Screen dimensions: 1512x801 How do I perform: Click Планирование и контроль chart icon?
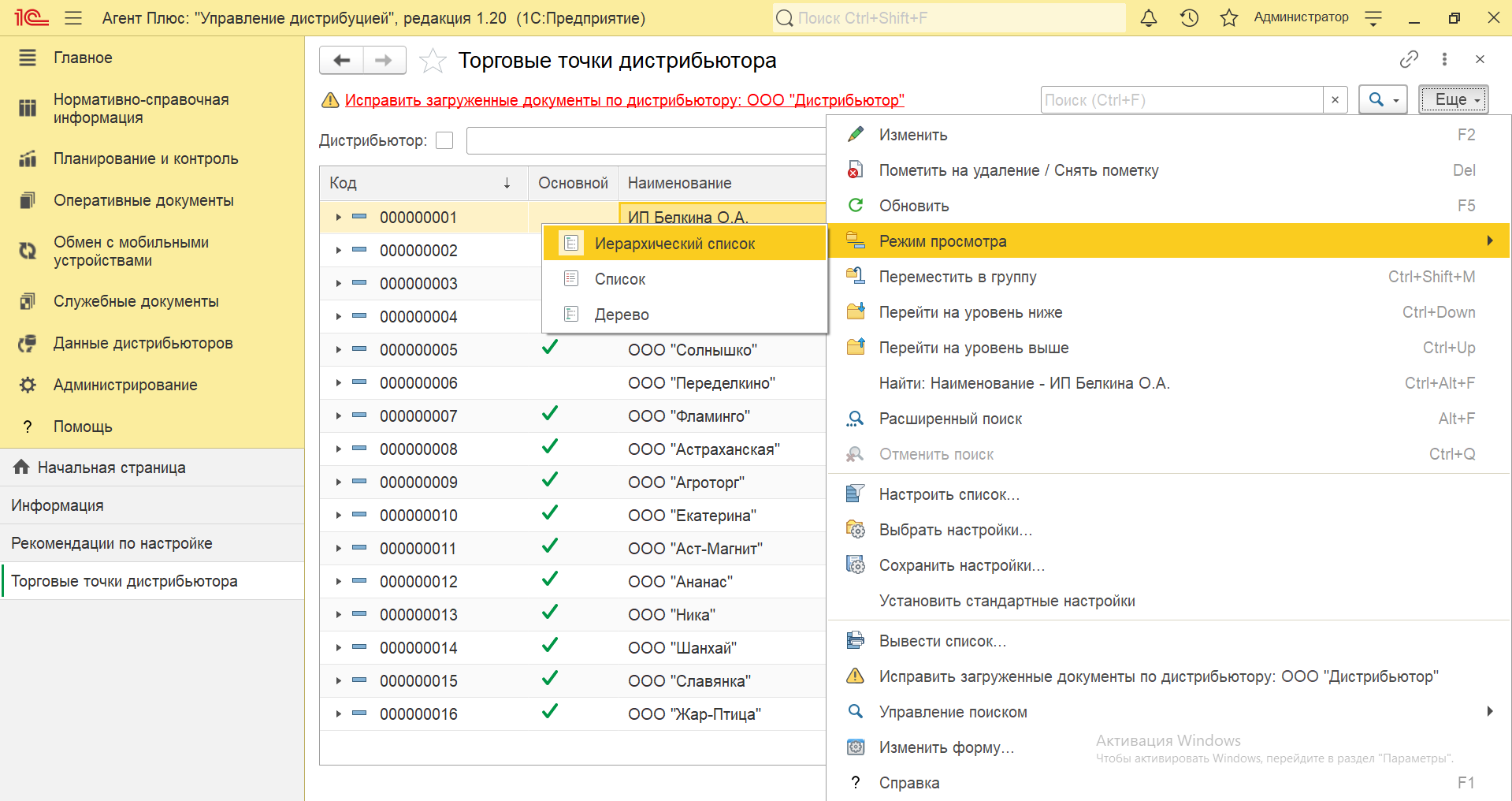(28, 158)
